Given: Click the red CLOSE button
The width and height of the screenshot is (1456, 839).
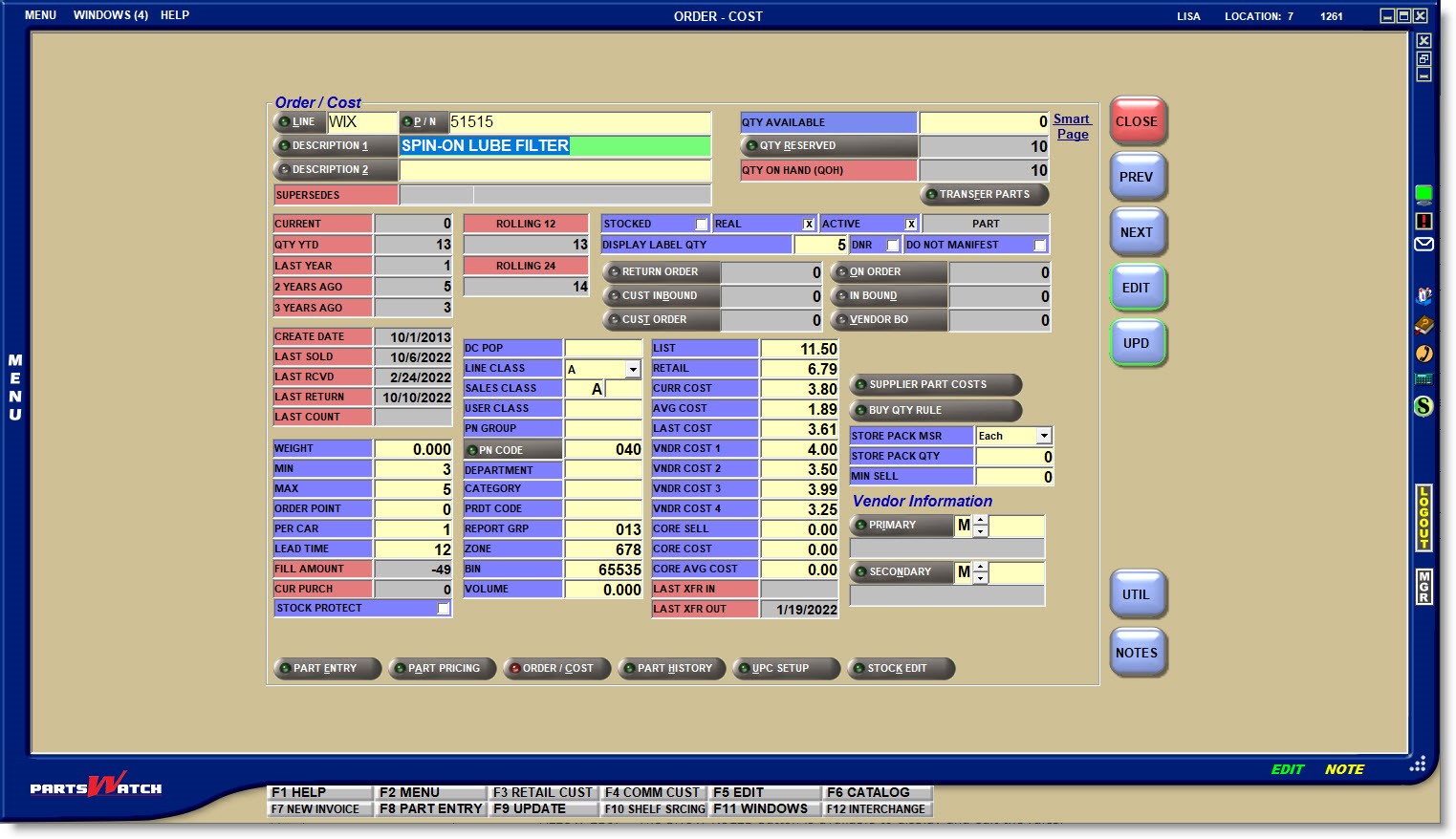Looking at the screenshot, I should tap(1136, 121).
